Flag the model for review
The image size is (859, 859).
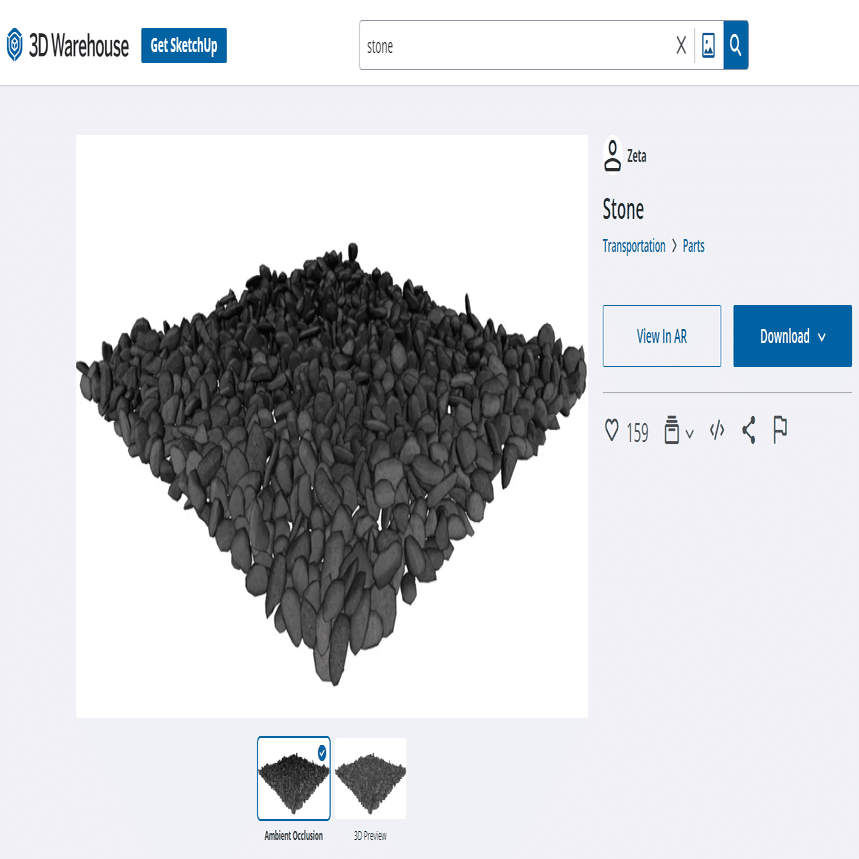point(780,430)
